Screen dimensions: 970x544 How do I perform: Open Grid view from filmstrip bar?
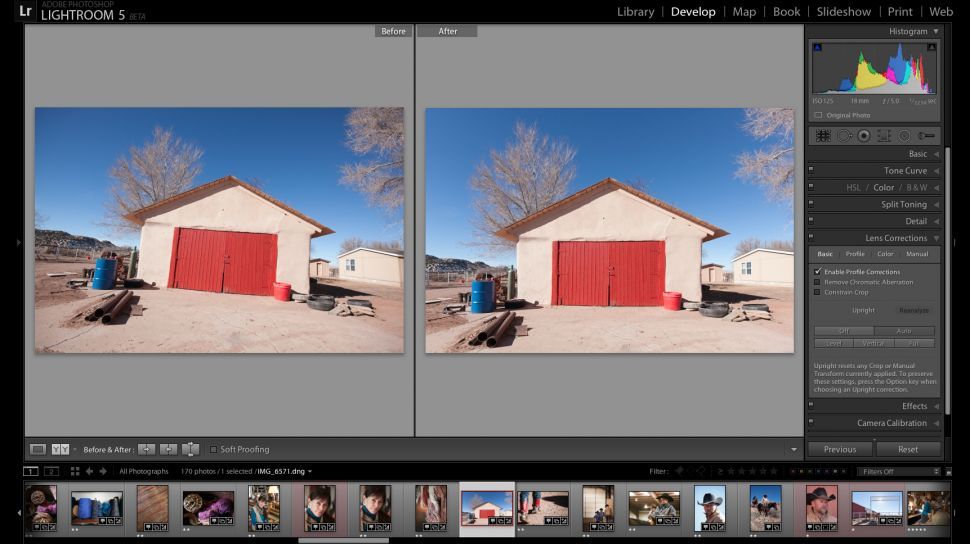[75, 472]
